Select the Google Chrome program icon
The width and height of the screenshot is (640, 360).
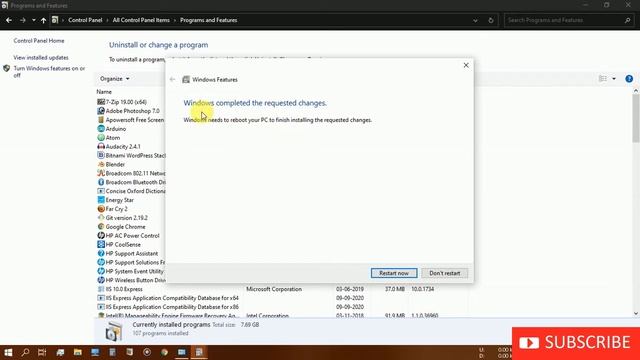(x=101, y=227)
